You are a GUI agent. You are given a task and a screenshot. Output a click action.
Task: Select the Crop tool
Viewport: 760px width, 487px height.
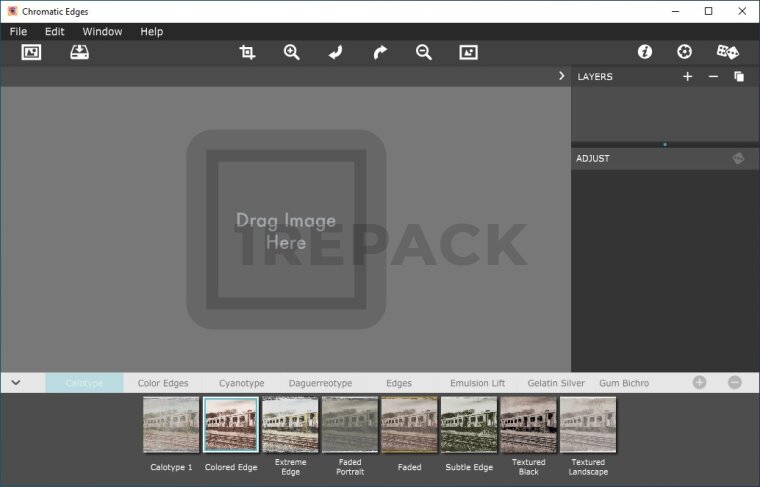pos(247,53)
